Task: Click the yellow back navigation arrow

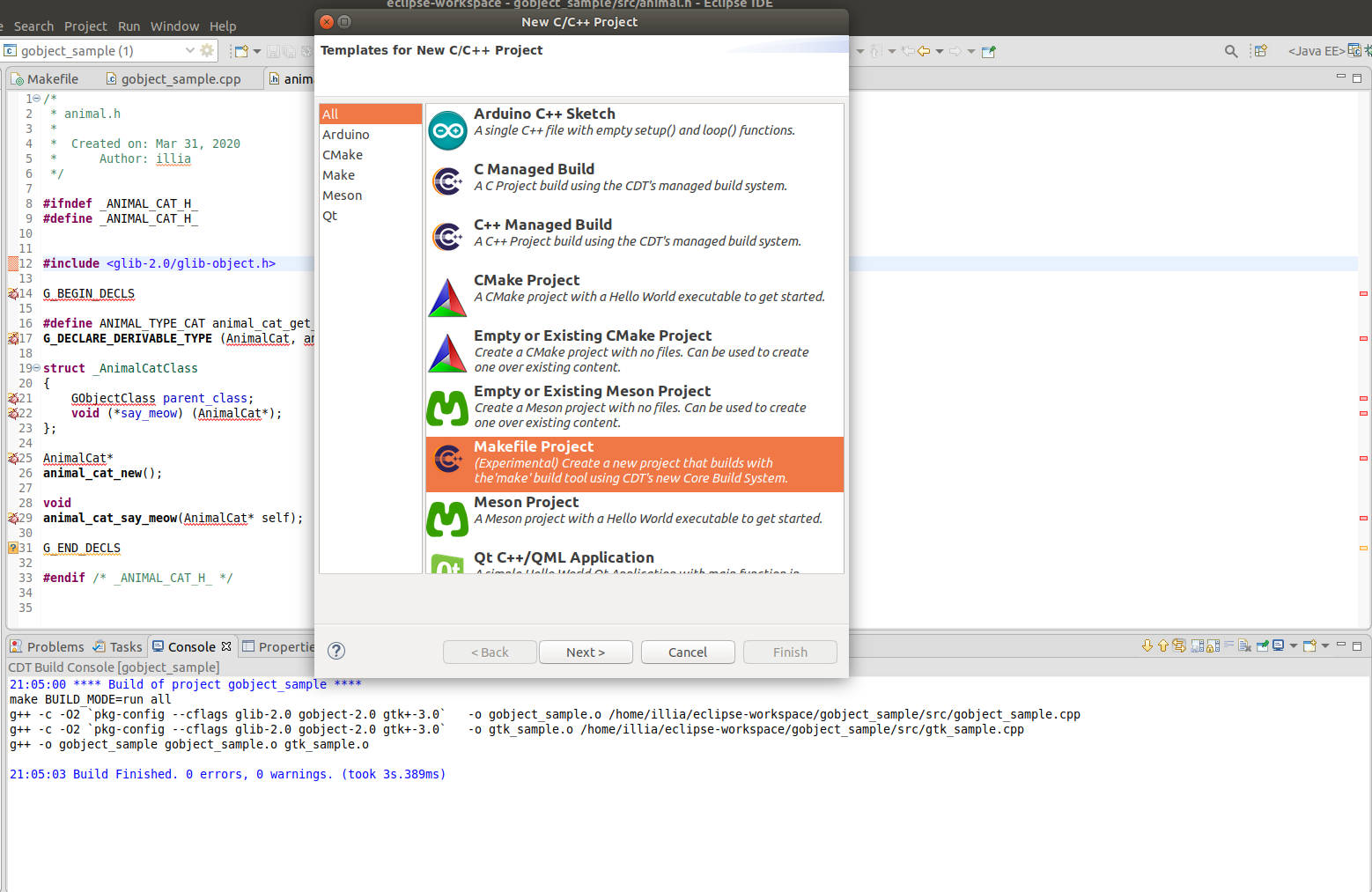Action: [x=924, y=51]
